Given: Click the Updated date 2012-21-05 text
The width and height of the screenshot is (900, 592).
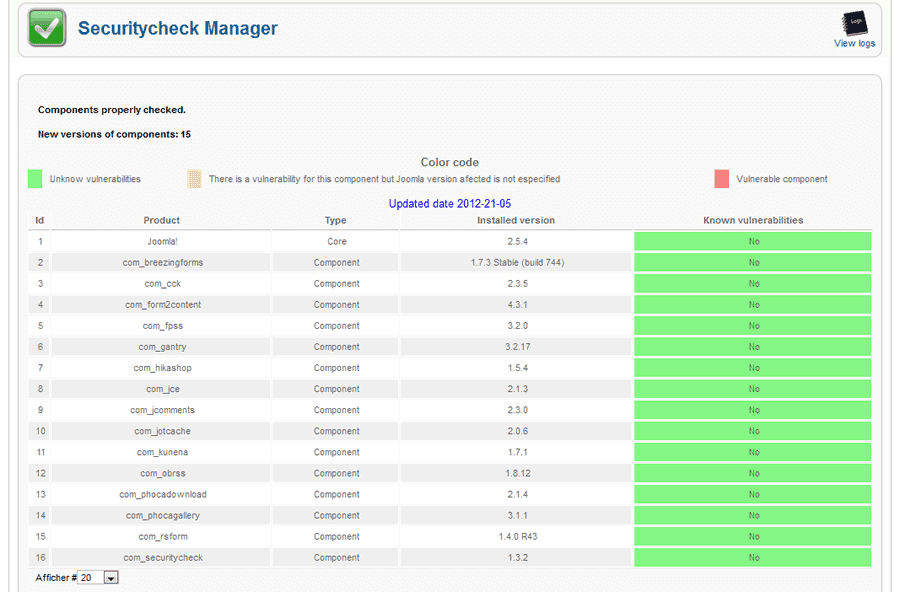Looking at the screenshot, I should [x=450, y=204].
